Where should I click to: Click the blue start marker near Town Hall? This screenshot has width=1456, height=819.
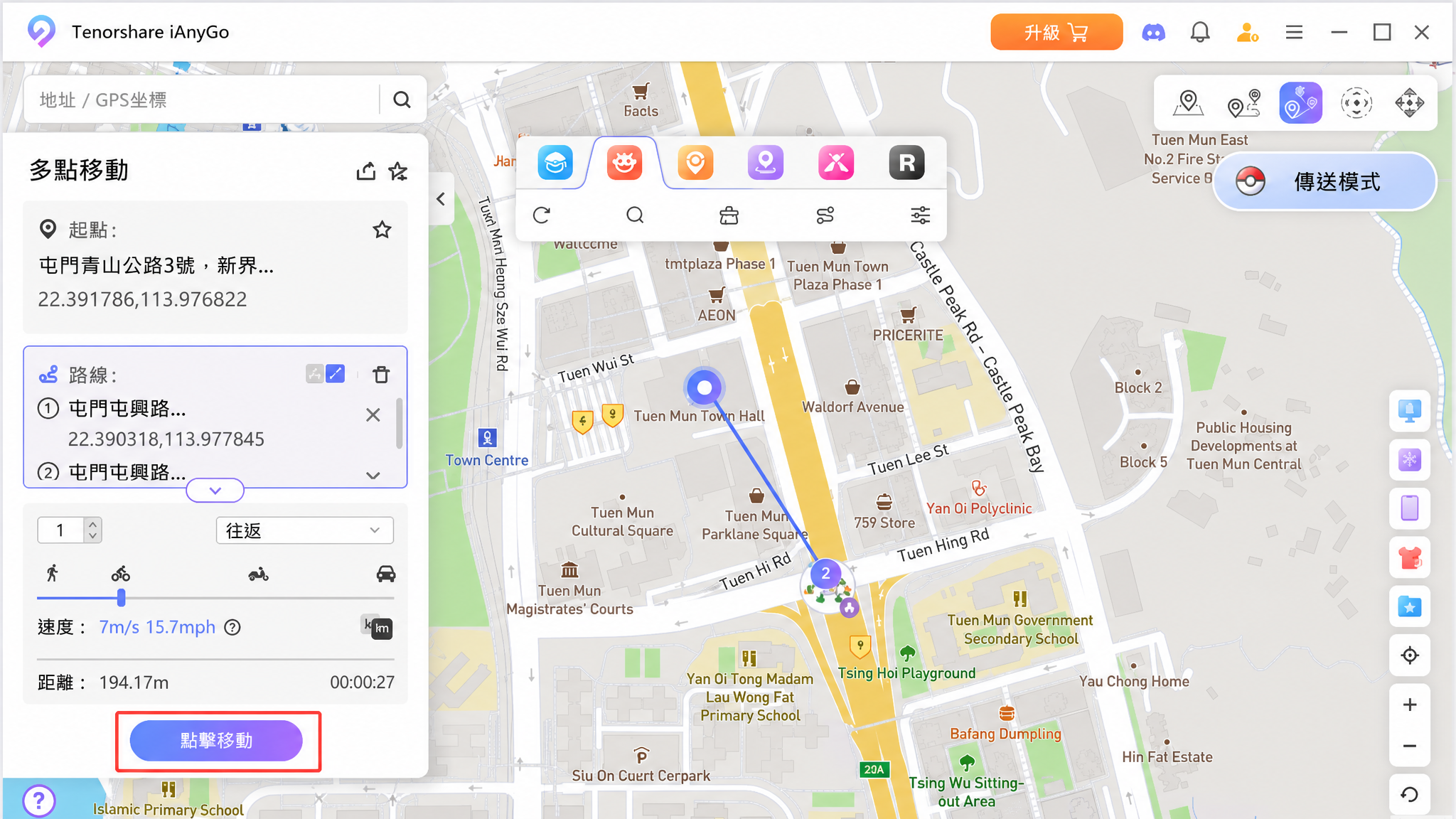point(704,387)
